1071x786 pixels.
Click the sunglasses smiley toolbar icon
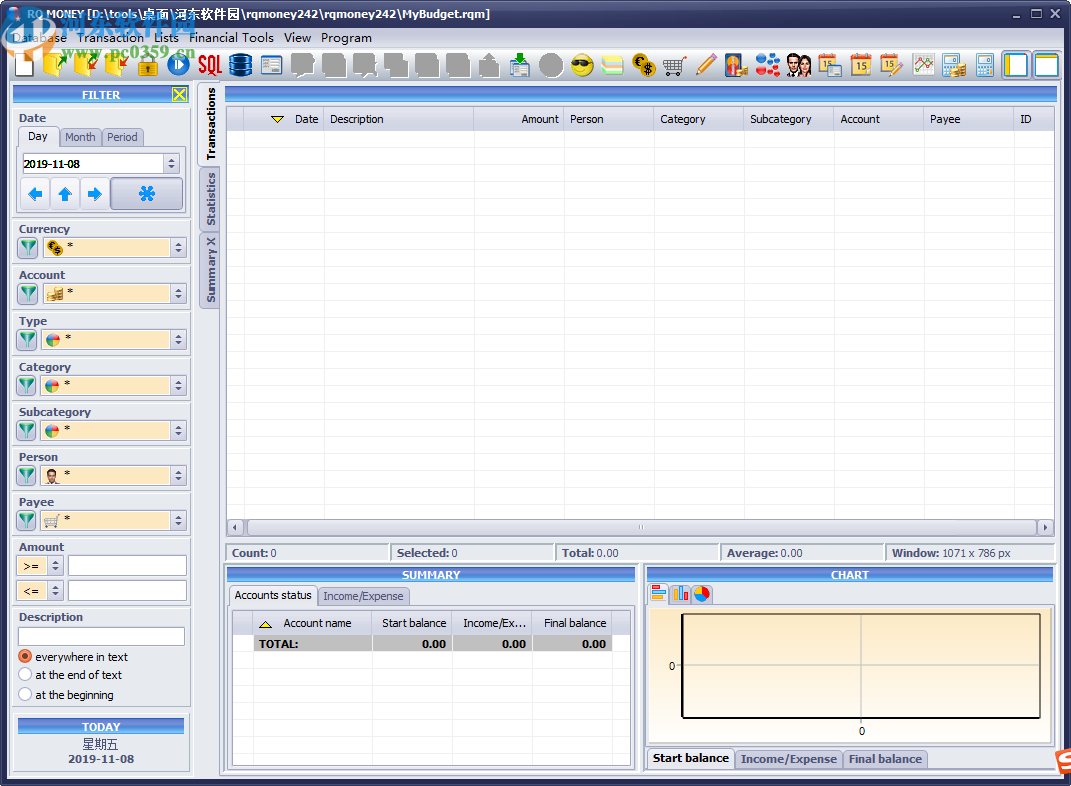coord(582,65)
